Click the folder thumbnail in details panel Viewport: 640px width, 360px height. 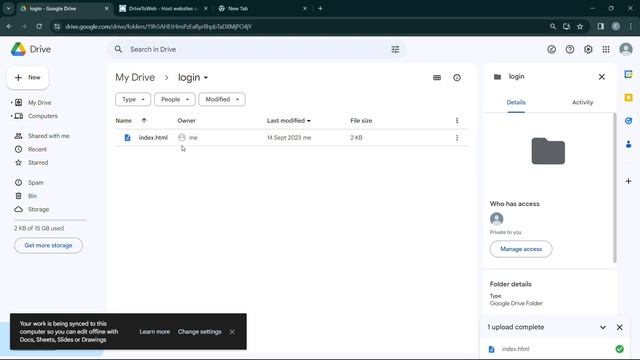point(548,151)
